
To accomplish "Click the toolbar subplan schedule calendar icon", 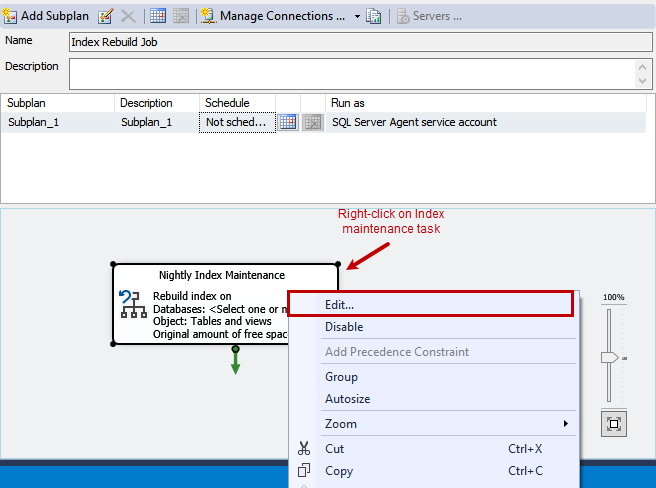I will 157,16.
